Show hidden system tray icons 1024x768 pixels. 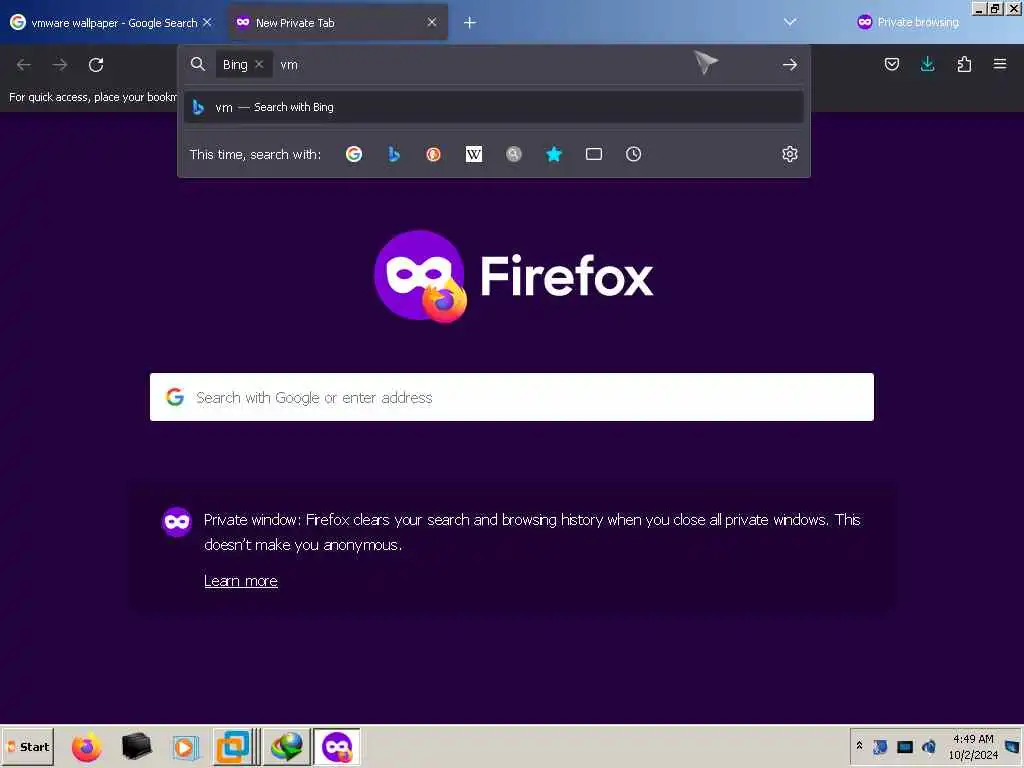859,745
